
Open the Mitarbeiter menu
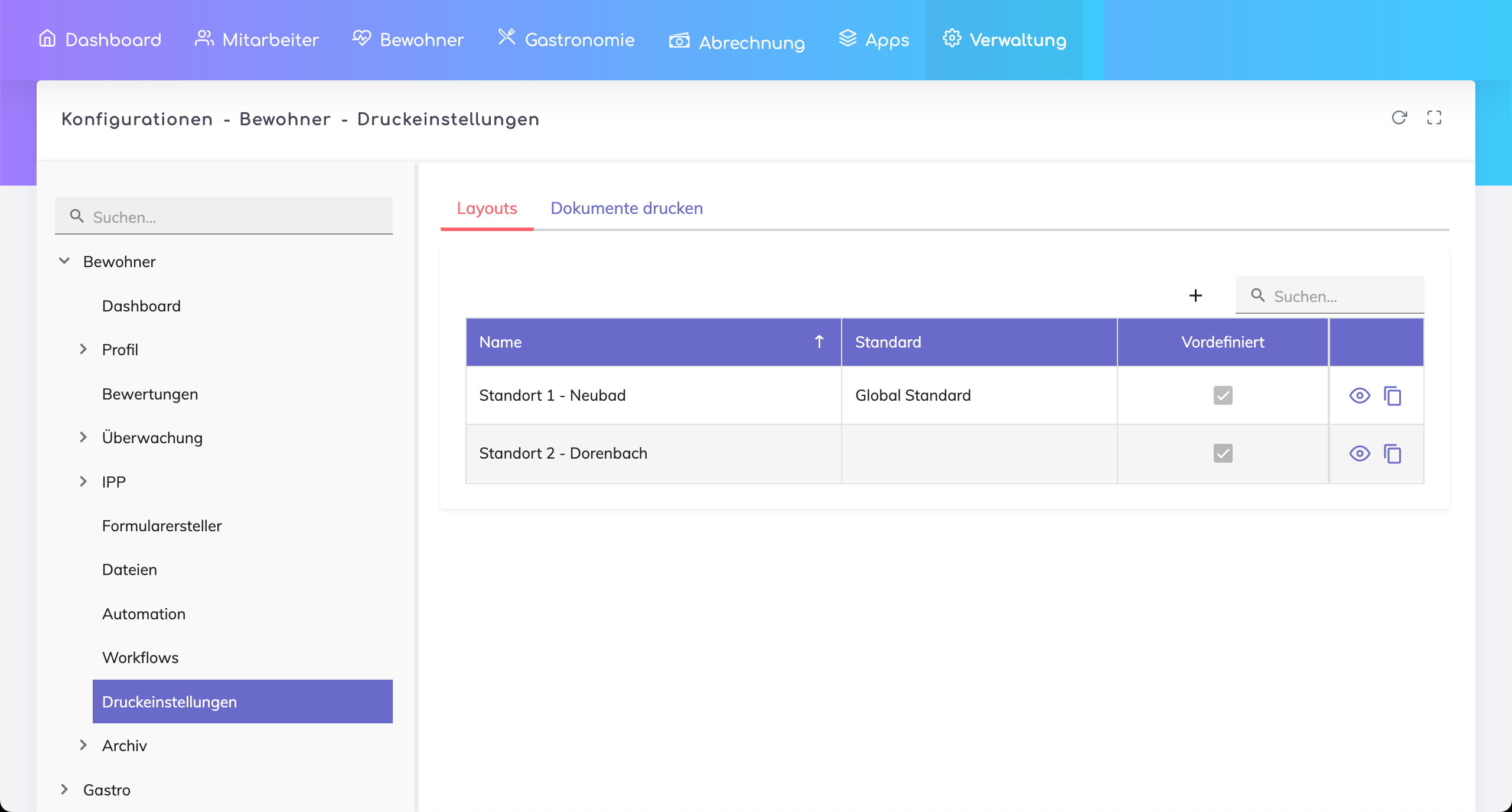[257, 40]
